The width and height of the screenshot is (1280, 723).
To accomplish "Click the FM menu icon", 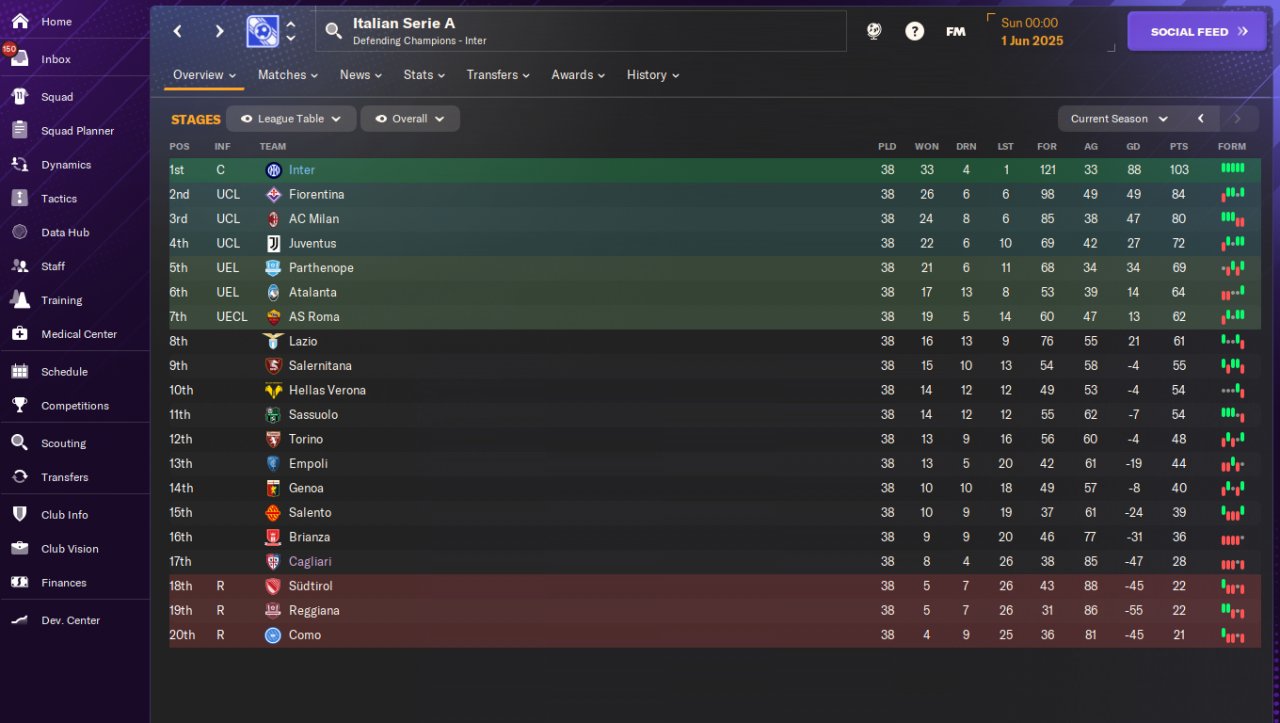I will [x=955, y=31].
